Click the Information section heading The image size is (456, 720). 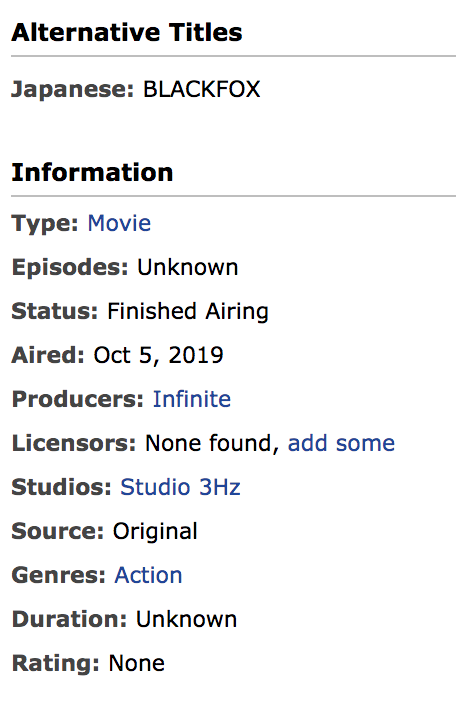point(92,173)
